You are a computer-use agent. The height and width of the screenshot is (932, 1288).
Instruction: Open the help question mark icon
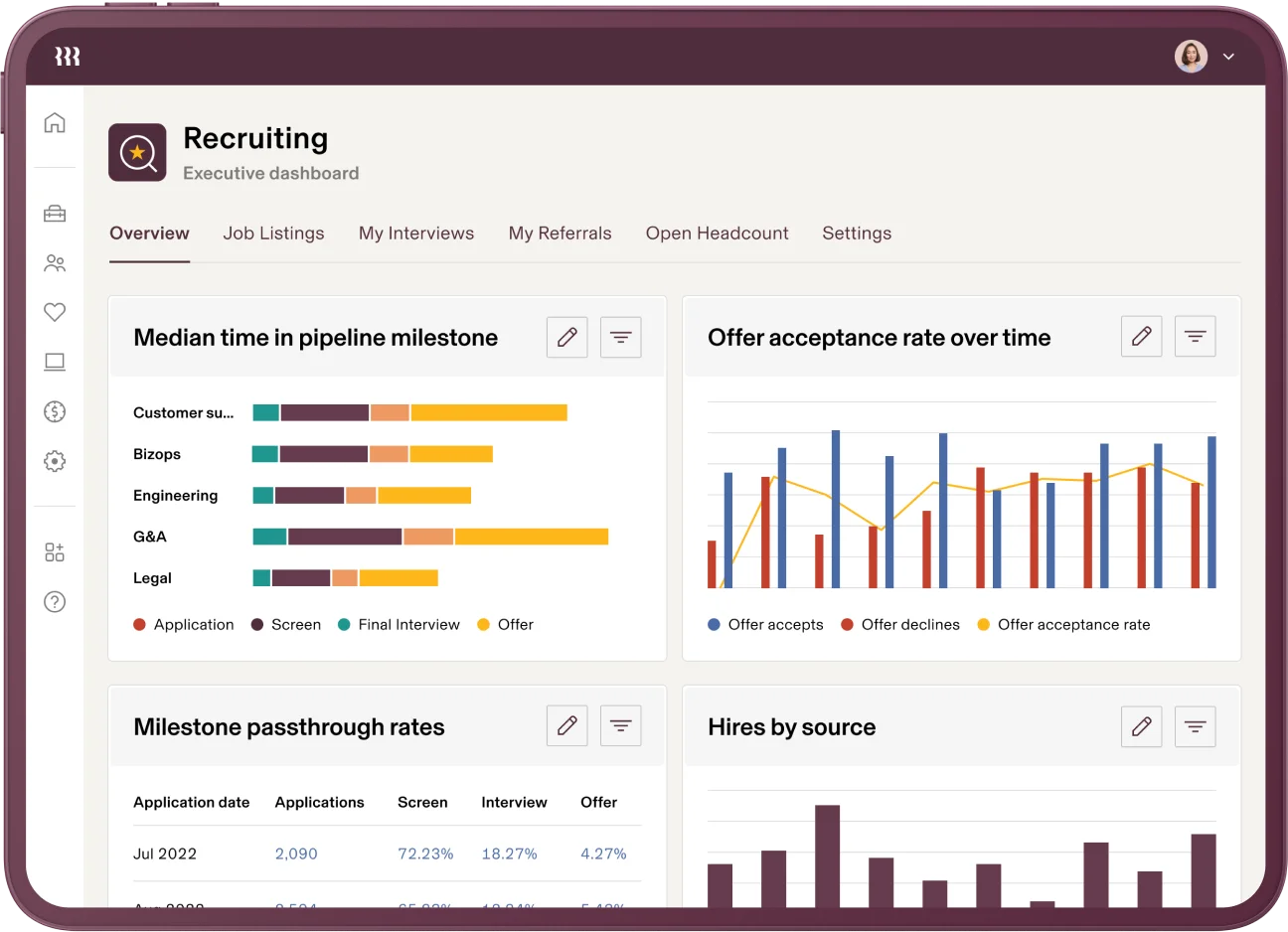(55, 601)
